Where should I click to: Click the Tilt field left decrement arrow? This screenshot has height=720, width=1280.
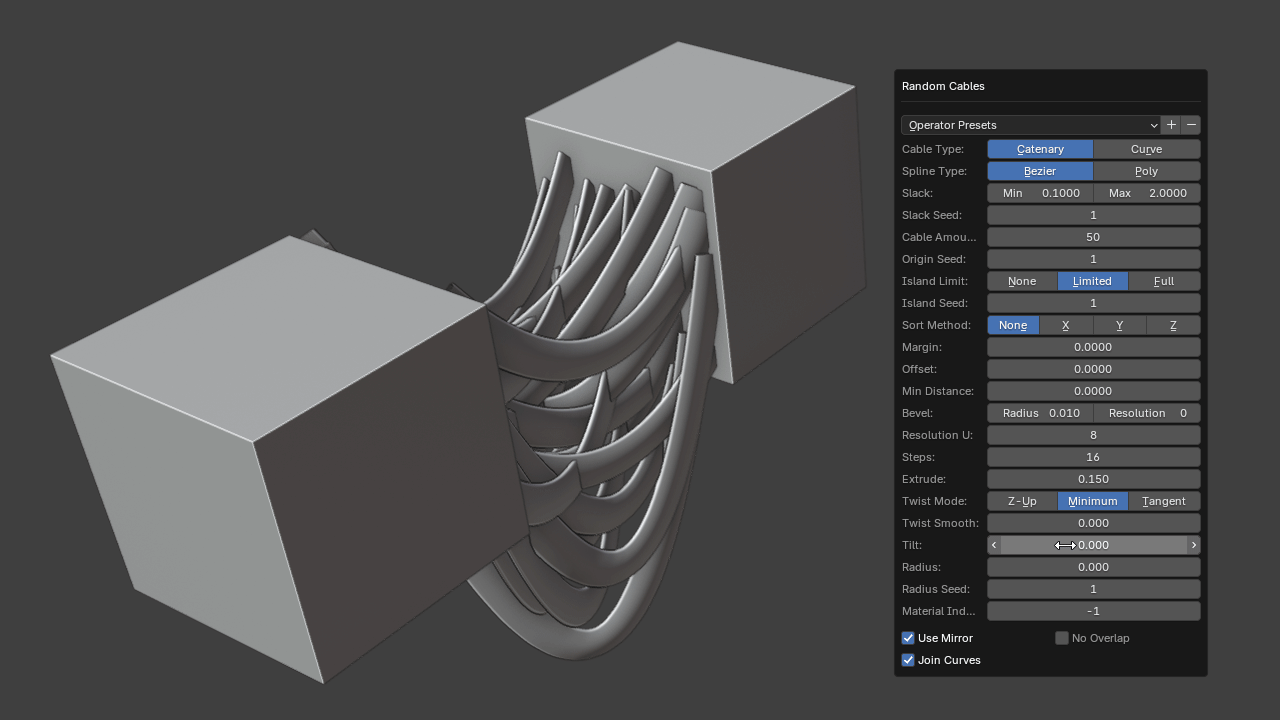pos(993,545)
